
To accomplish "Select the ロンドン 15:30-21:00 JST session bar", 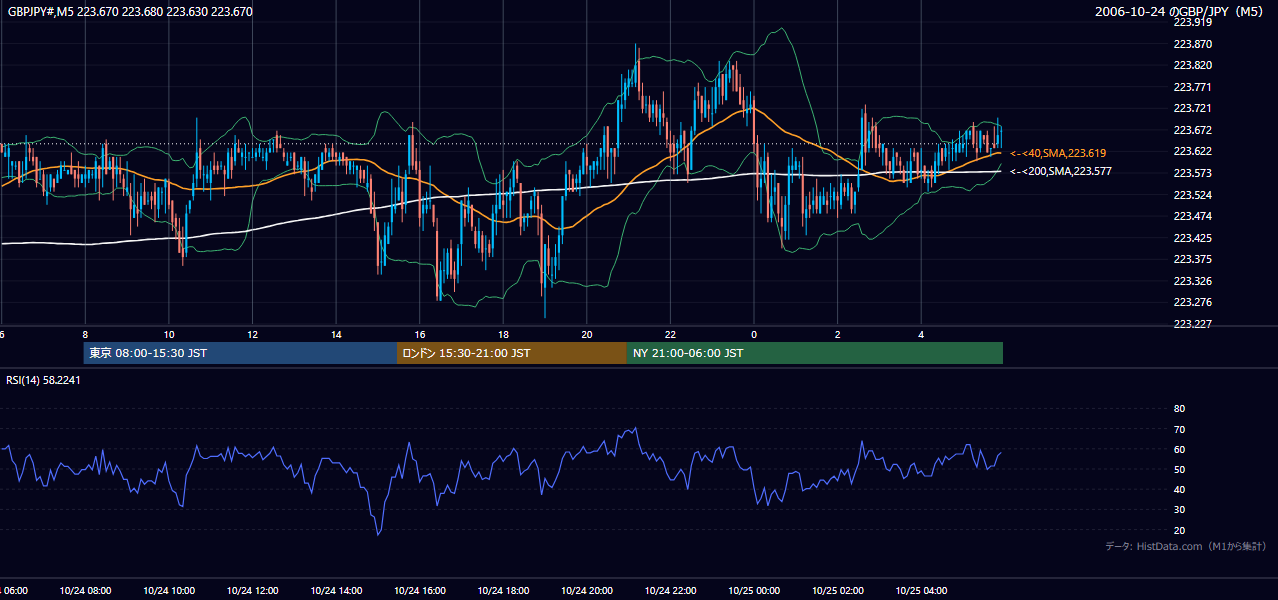I will pos(512,353).
